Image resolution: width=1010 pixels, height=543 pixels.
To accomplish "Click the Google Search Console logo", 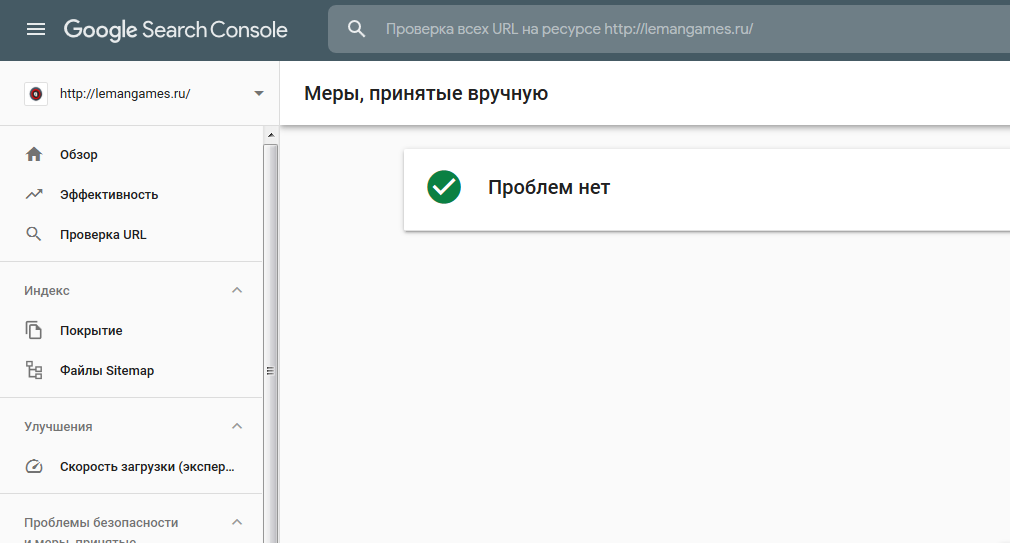I will [x=176, y=30].
